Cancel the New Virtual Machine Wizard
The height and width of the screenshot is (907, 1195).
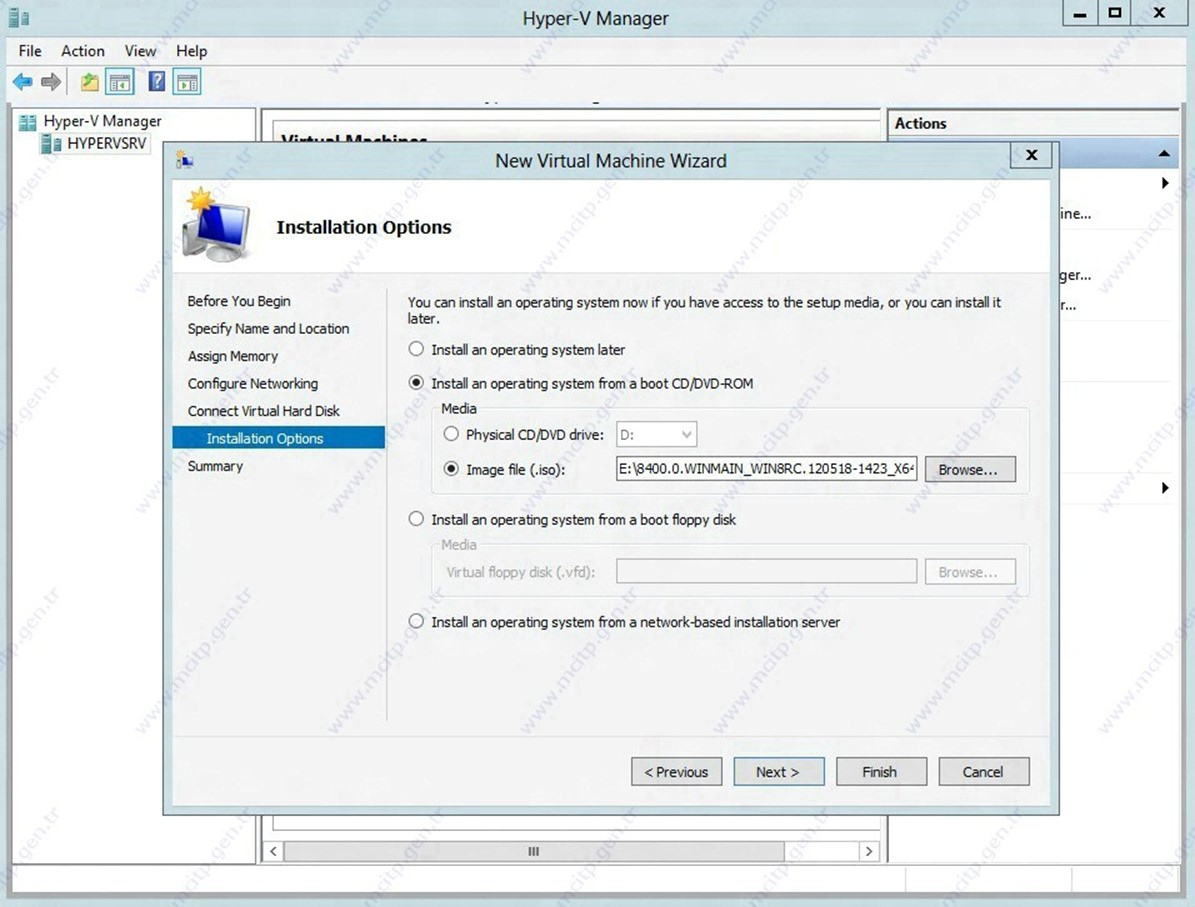(x=984, y=771)
